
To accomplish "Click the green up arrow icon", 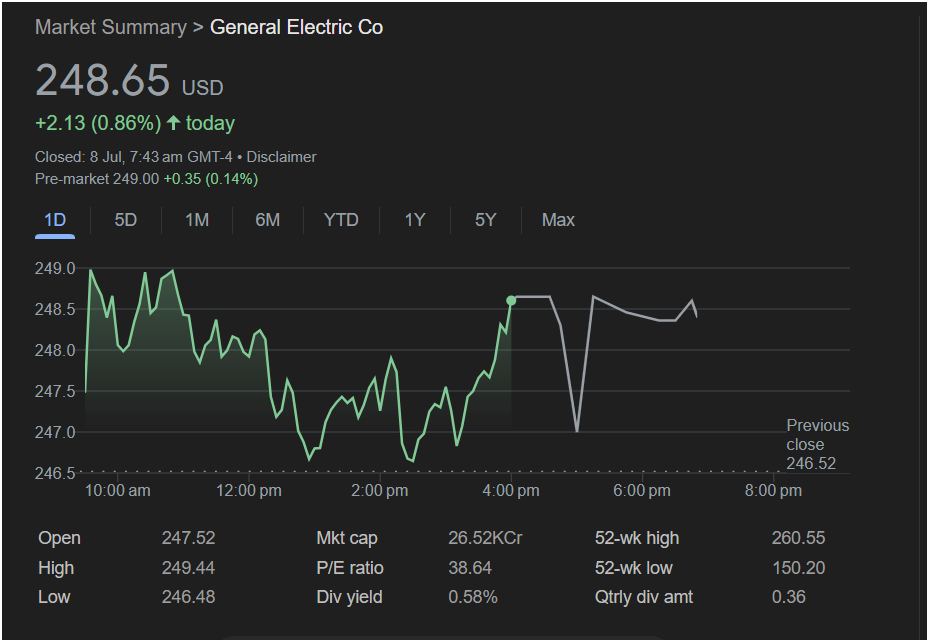I will pyautogui.click(x=173, y=123).
